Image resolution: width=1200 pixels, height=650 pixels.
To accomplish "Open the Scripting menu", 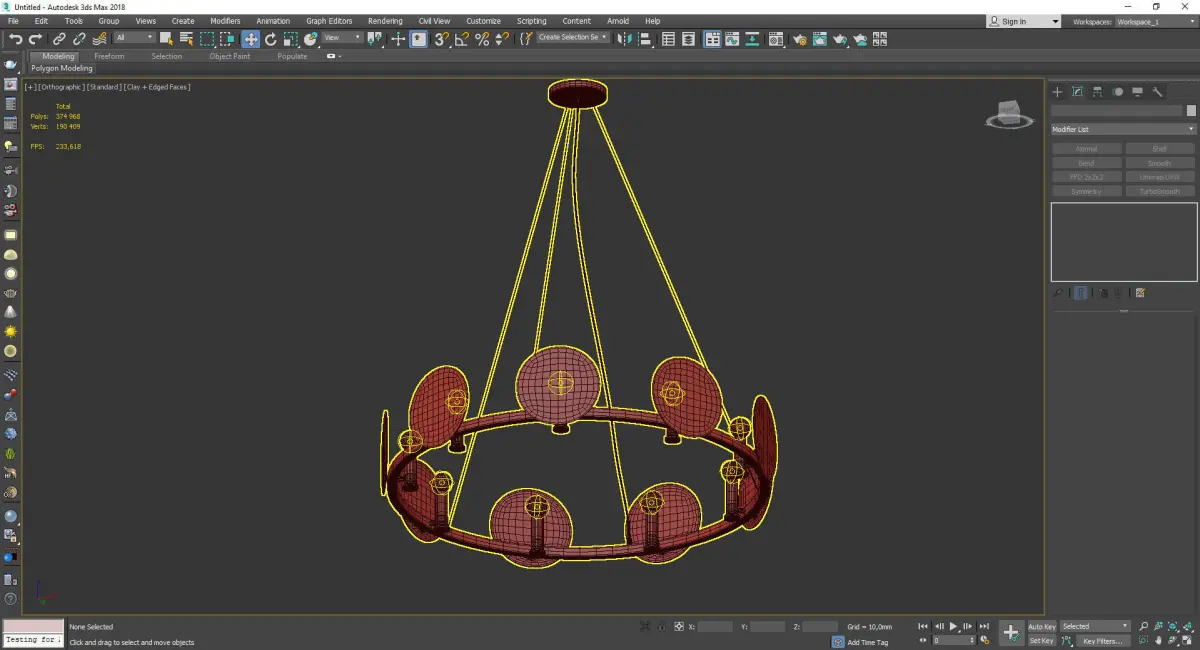I will coord(531,21).
